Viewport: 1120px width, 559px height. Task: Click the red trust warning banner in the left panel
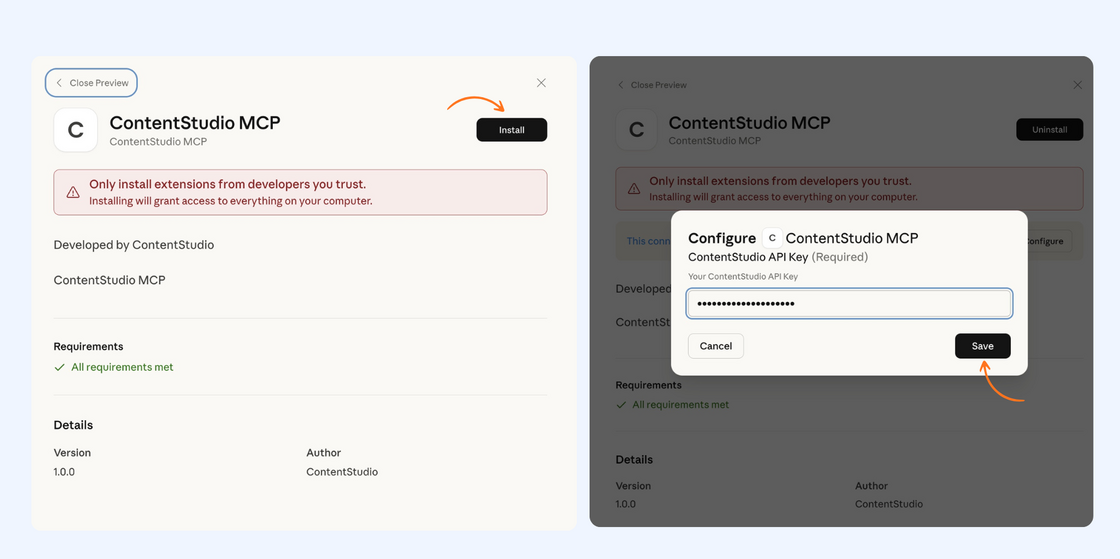(300, 192)
